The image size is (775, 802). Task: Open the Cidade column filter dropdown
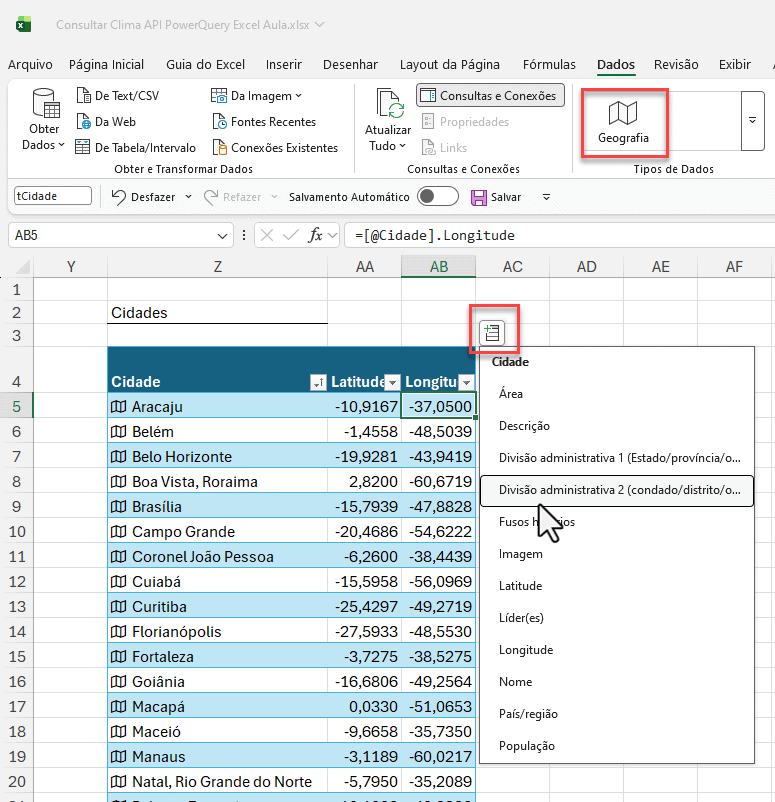pos(318,382)
